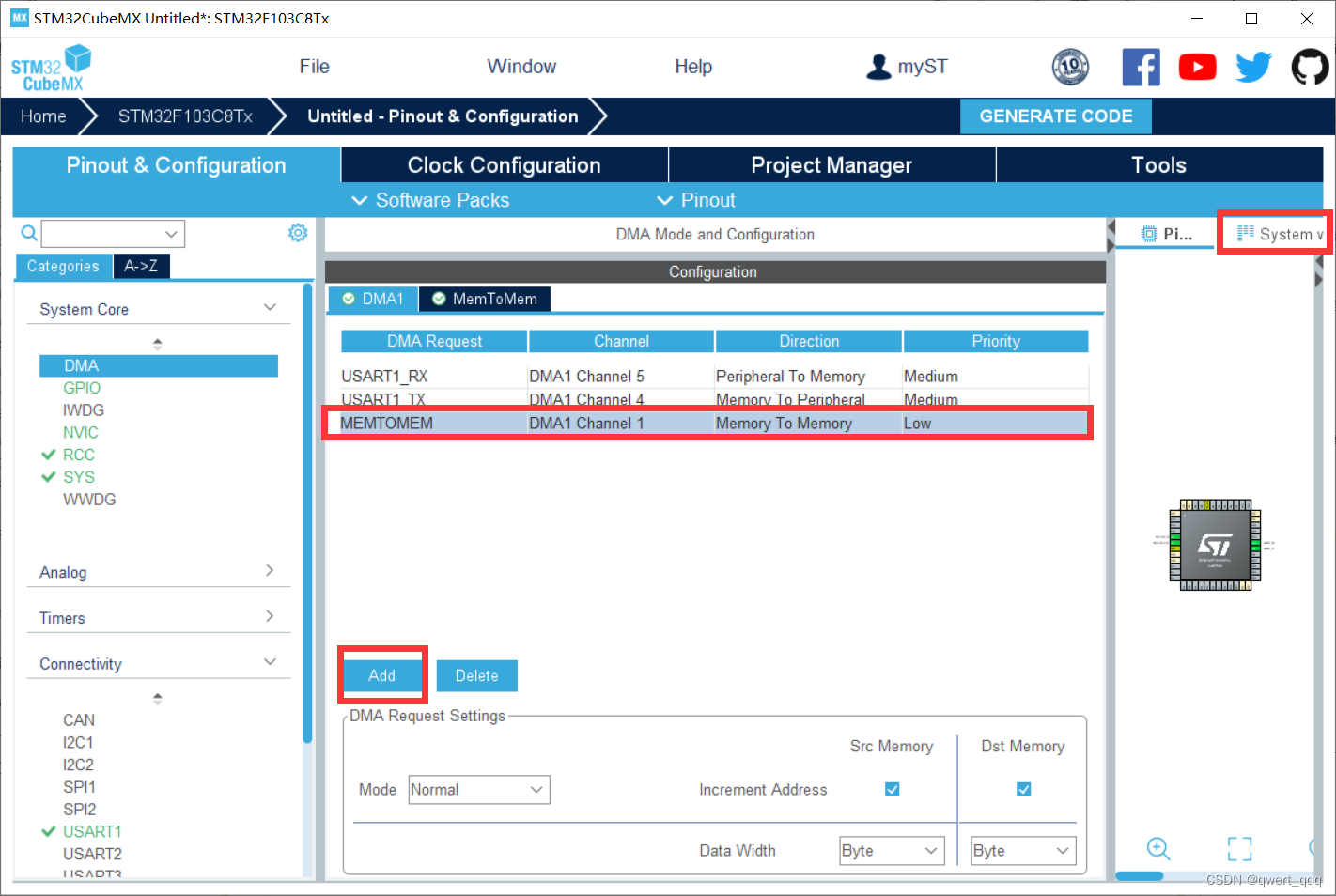Open the Twitter bird icon link
Image resolution: width=1336 pixels, height=896 pixels.
(x=1253, y=67)
